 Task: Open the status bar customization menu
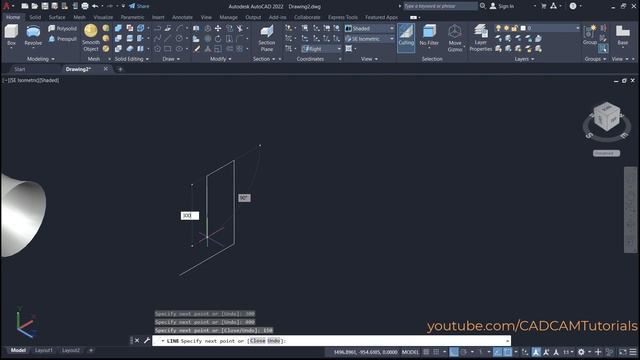(633, 352)
